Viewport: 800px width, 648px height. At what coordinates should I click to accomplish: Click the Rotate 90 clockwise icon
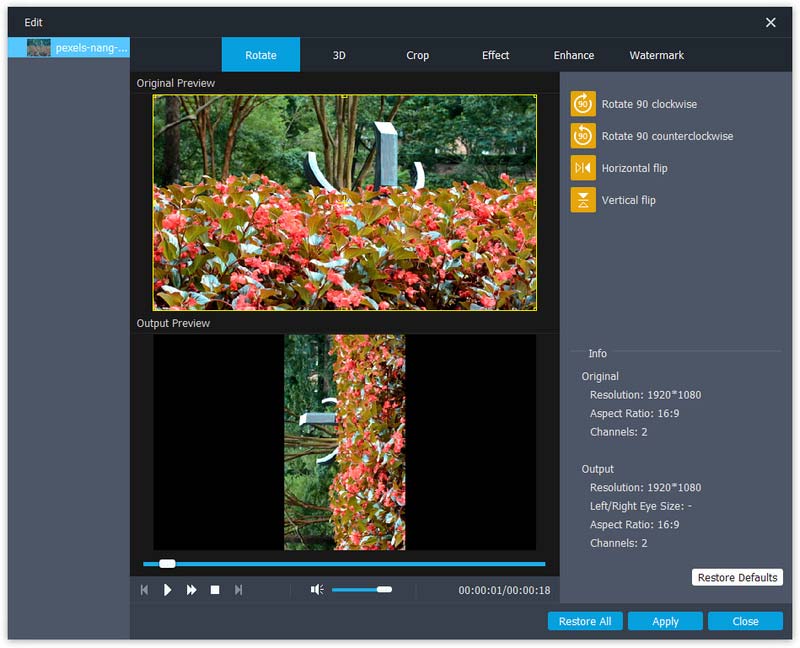point(583,104)
